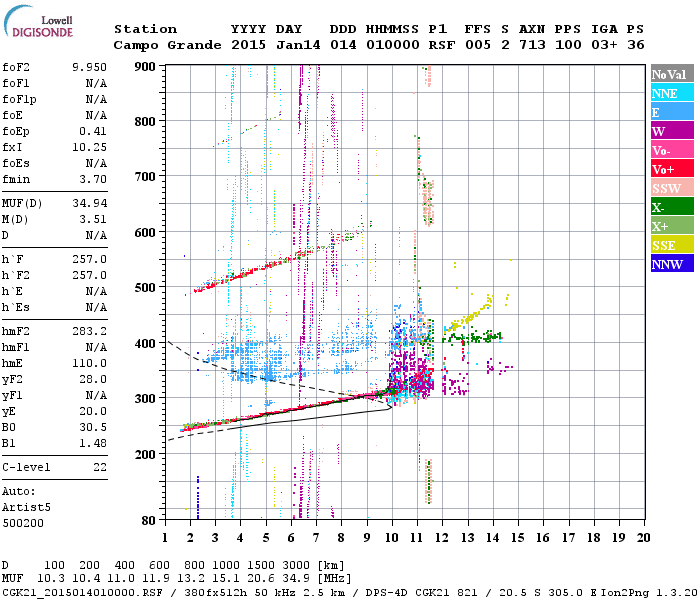The width and height of the screenshot is (700, 600).
Task: Select the hmE value 110.0
Action: click(89, 363)
